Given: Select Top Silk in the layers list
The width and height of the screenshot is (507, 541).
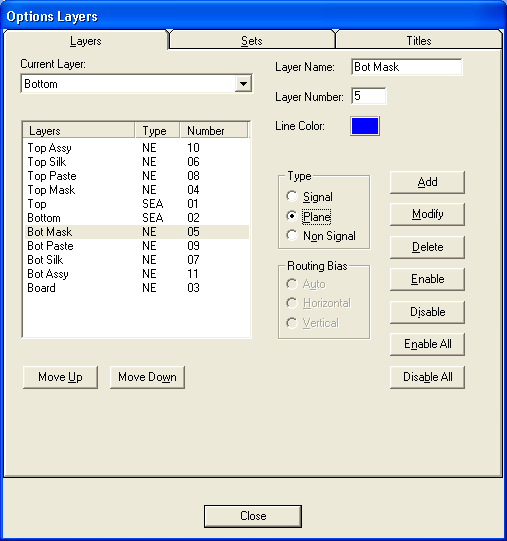Looking at the screenshot, I should [x=137, y=162].
